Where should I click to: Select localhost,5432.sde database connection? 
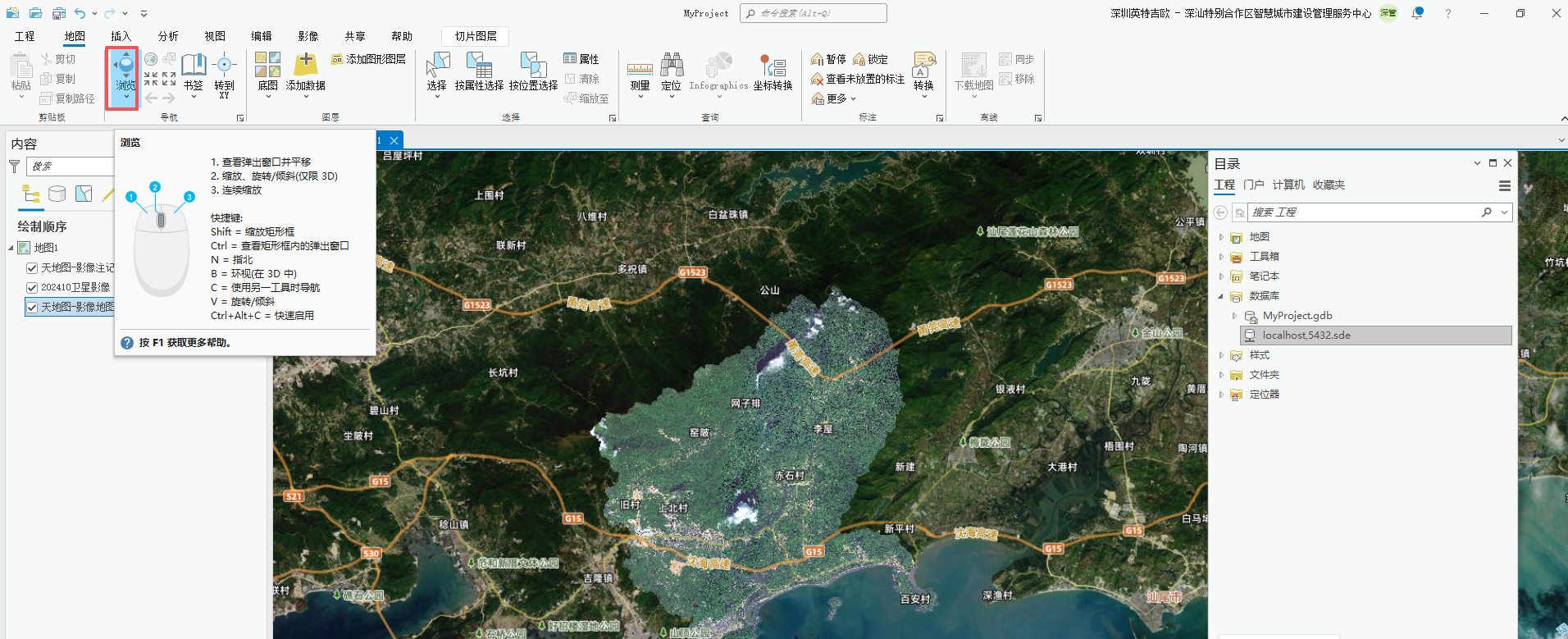point(1376,335)
